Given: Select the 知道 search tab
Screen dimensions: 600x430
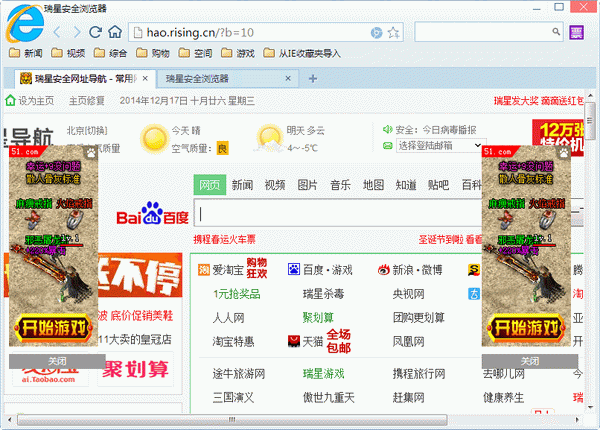Looking at the screenshot, I should [406, 185].
